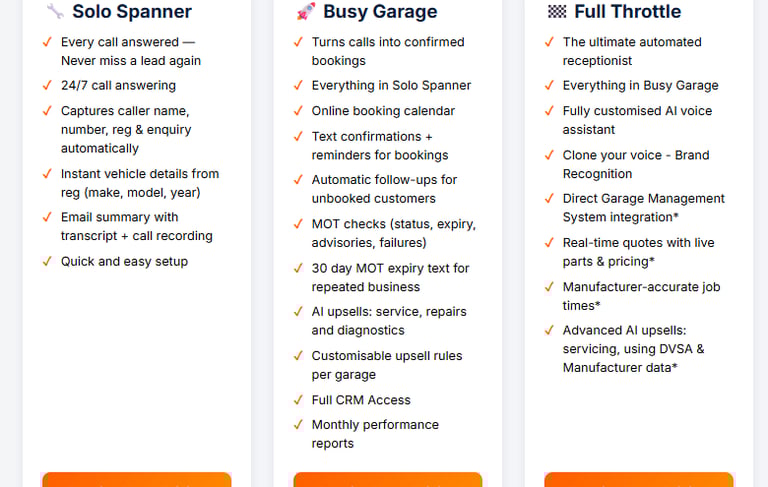Click Email summary with transcript feature text
This screenshot has width=768, height=487.
(x=137, y=226)
